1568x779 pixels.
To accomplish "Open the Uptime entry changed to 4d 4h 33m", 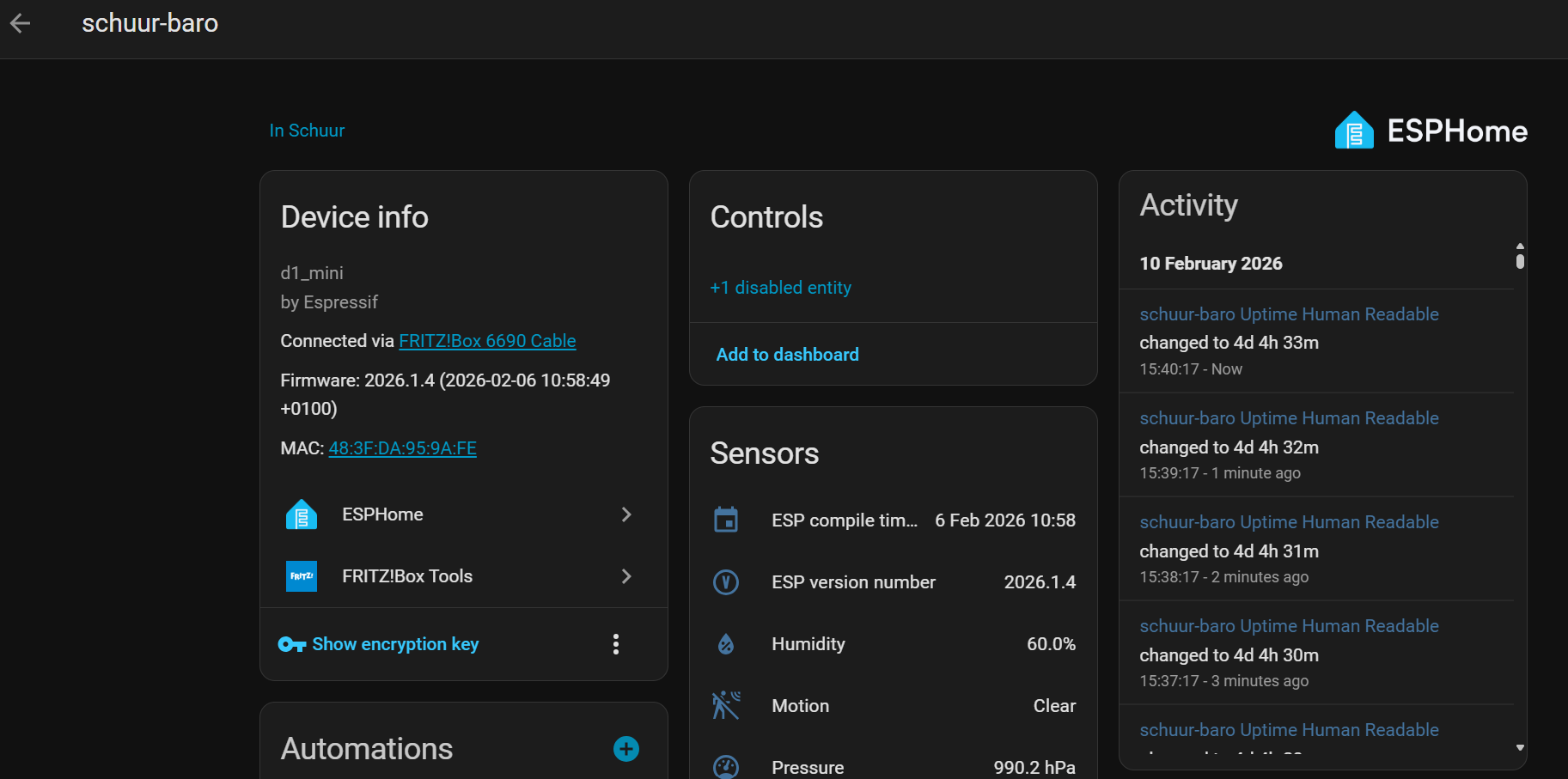I will point(1288,314).
